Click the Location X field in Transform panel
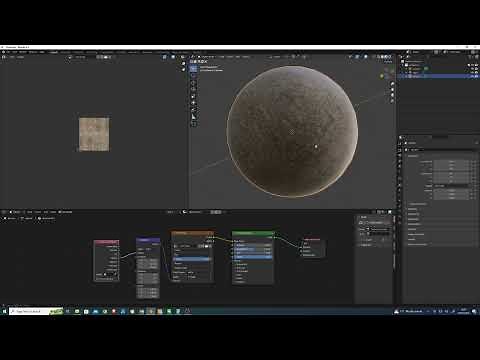This screenshot has height=360, width=480. (x=451, y=162)
